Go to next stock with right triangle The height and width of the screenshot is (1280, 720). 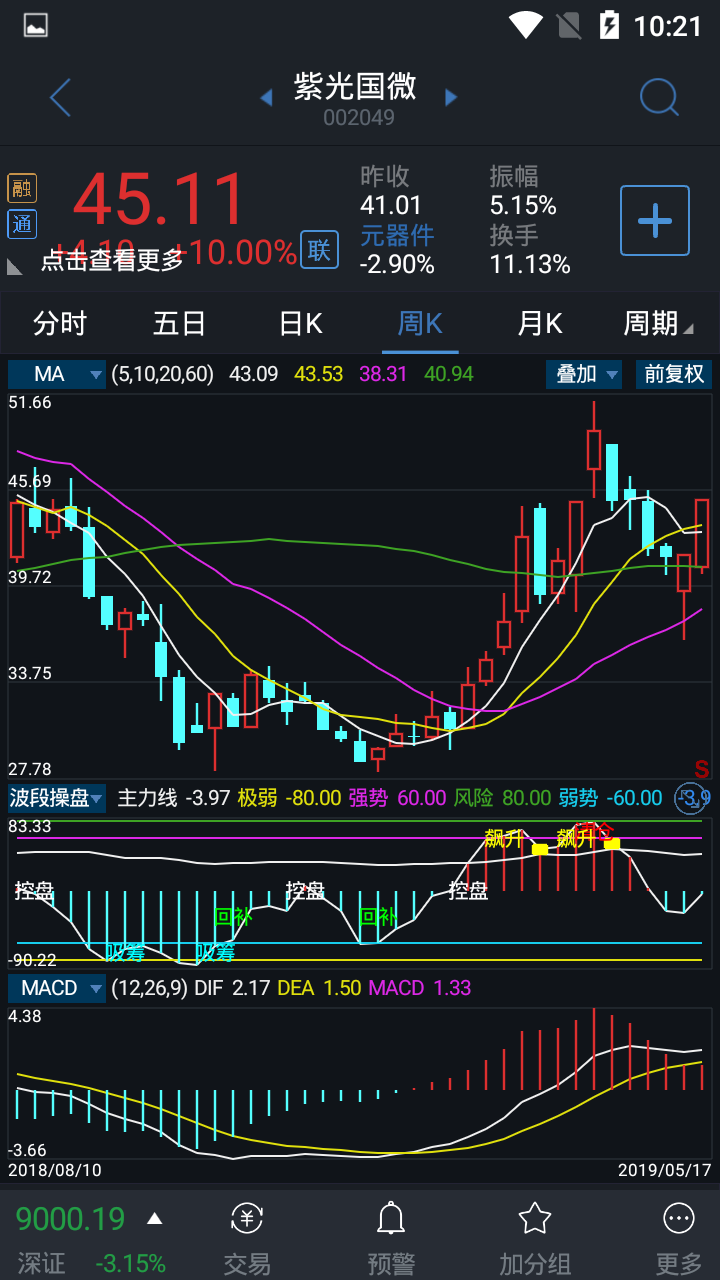[x=451, y=97]
